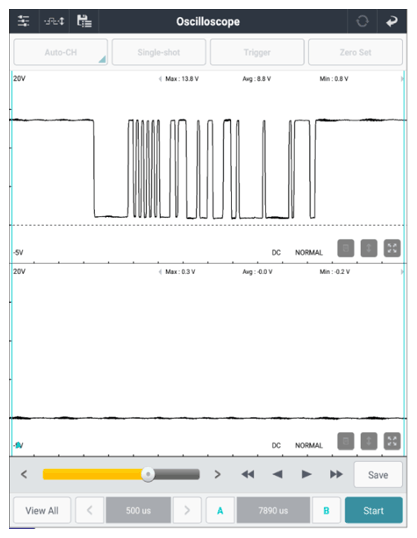Open the saved data list icon
The height and width of the screenshot is (538, 417).
point(84,21)
